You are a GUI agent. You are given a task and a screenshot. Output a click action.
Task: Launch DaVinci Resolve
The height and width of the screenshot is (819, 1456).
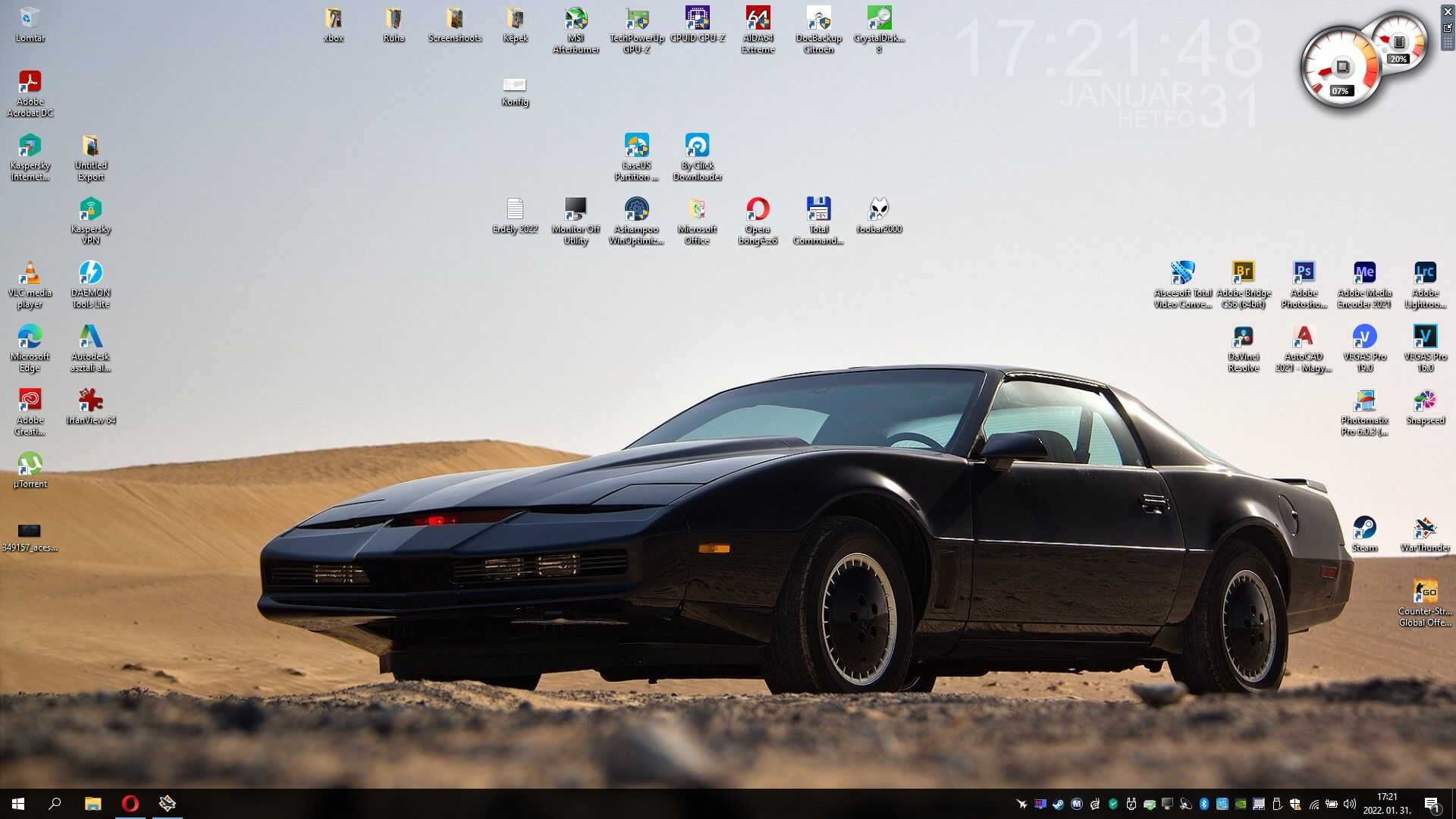1243,349
